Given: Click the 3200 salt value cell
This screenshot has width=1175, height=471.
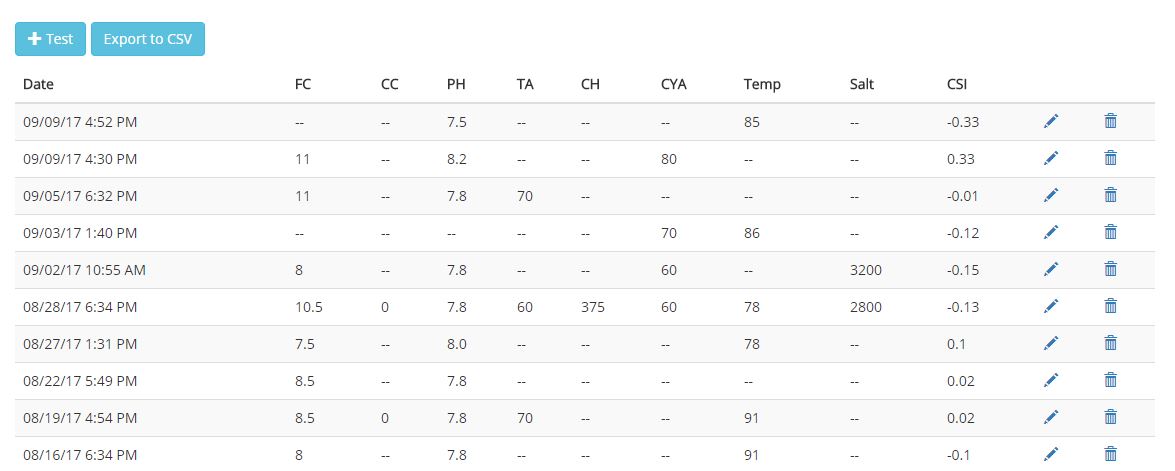Looking at the screenshot, I should point(866,270).
